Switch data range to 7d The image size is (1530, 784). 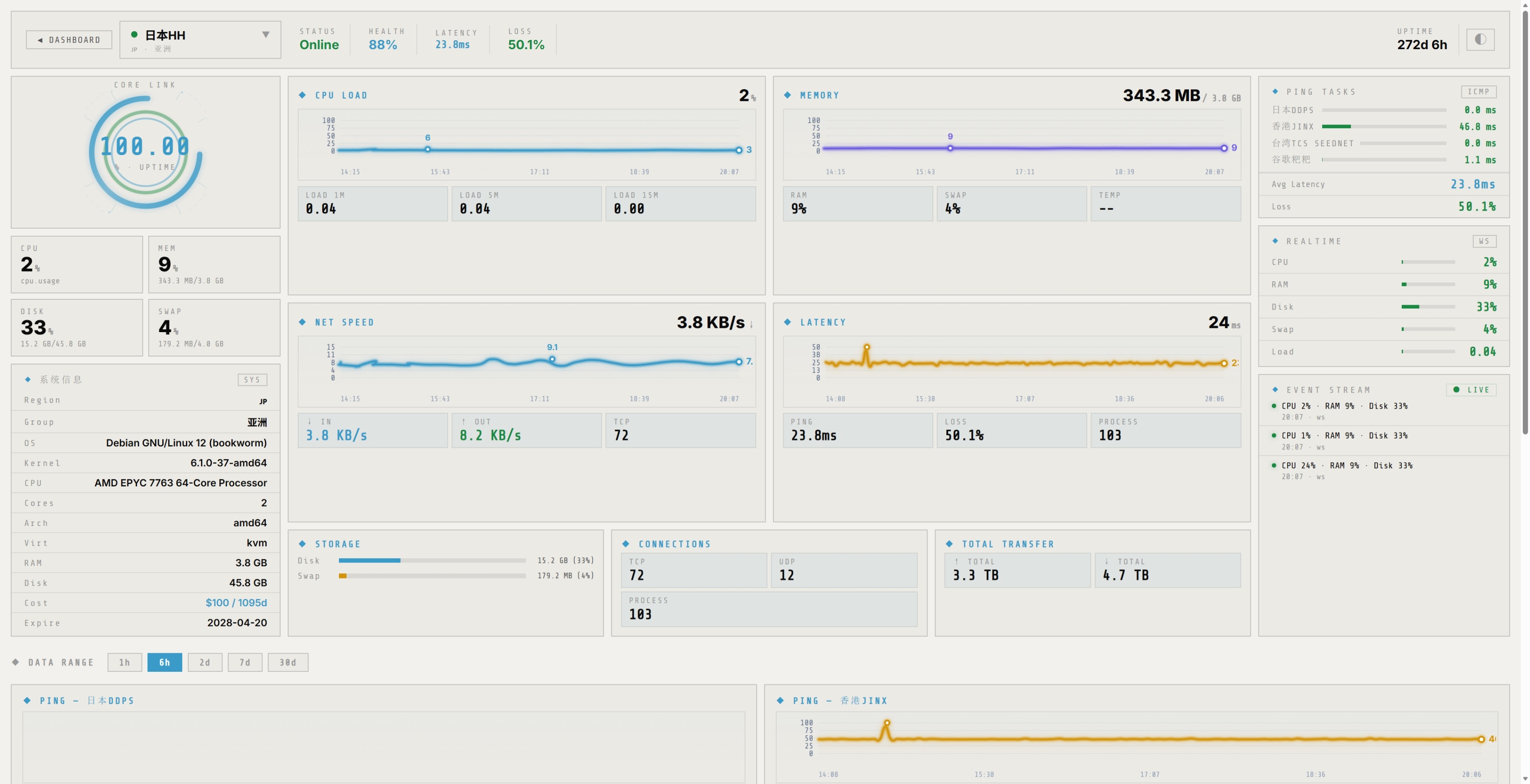[x=245, y=662]
